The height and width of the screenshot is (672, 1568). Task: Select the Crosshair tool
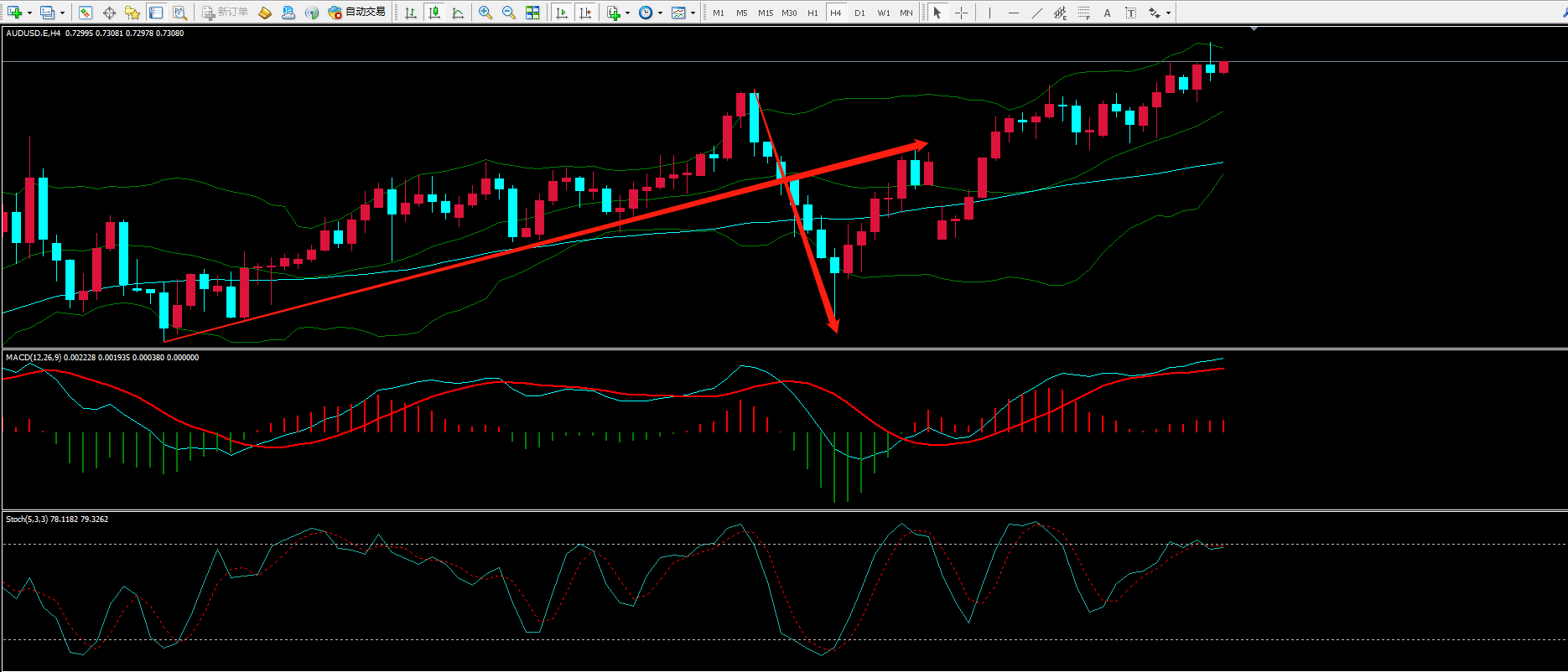(x=961, y=13)
